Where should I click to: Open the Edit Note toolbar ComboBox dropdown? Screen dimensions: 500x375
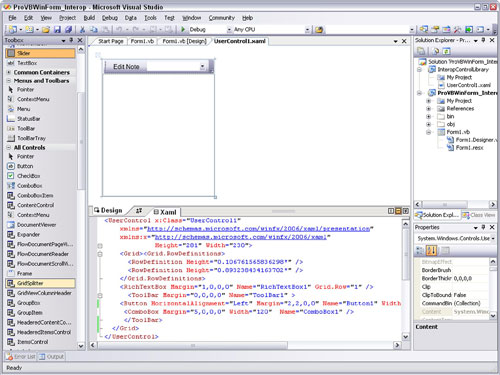(x=202, y=67)
